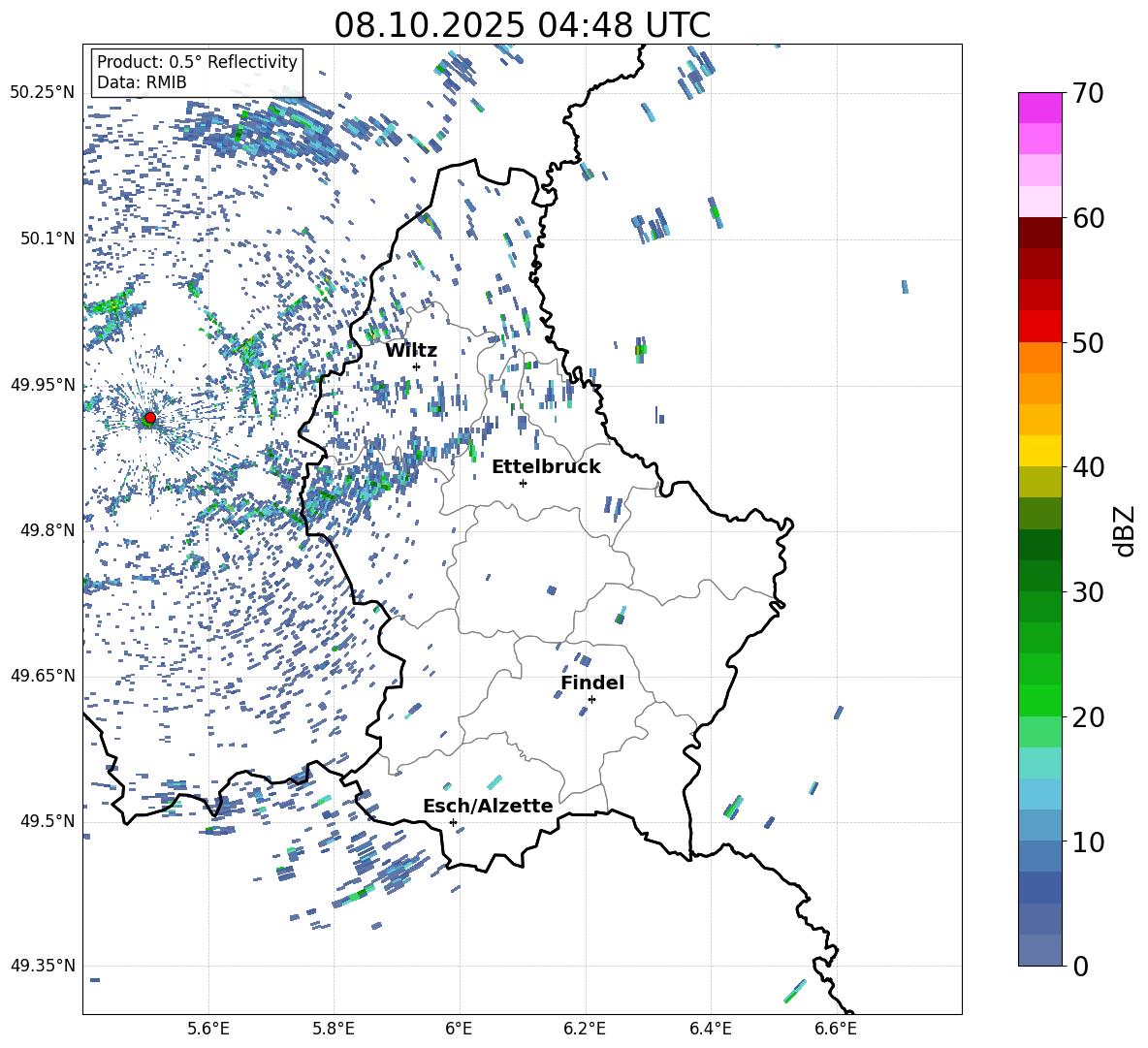Click the Product 0.5° Reflectivity info box
This screenshot has width=1148, height=1048.
(x=197, y=73)
